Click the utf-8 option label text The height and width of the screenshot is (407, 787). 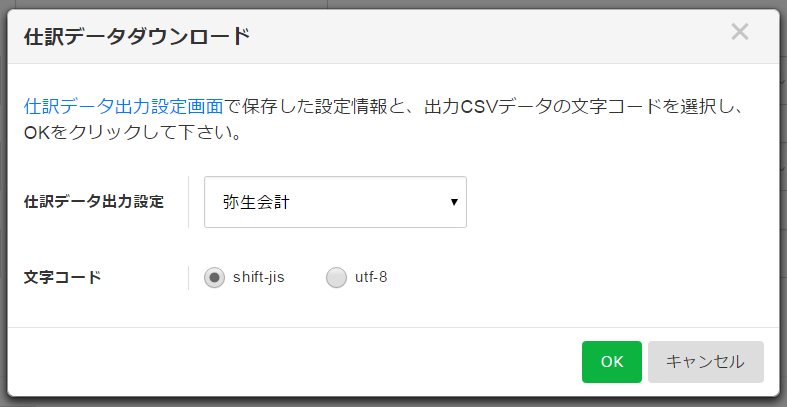[371, 278]
